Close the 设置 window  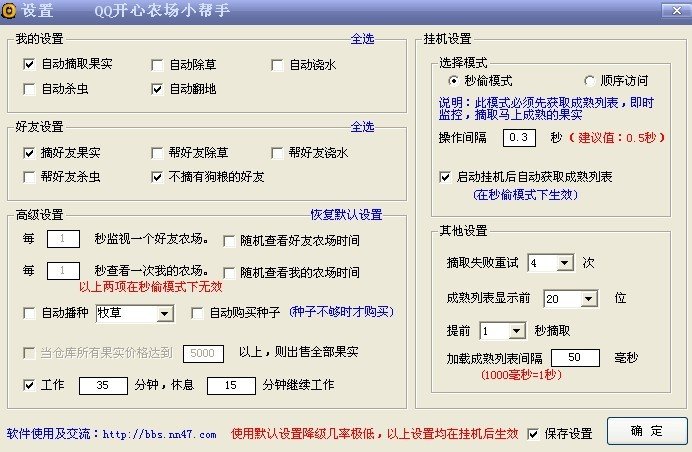click(x=676, y=11)
